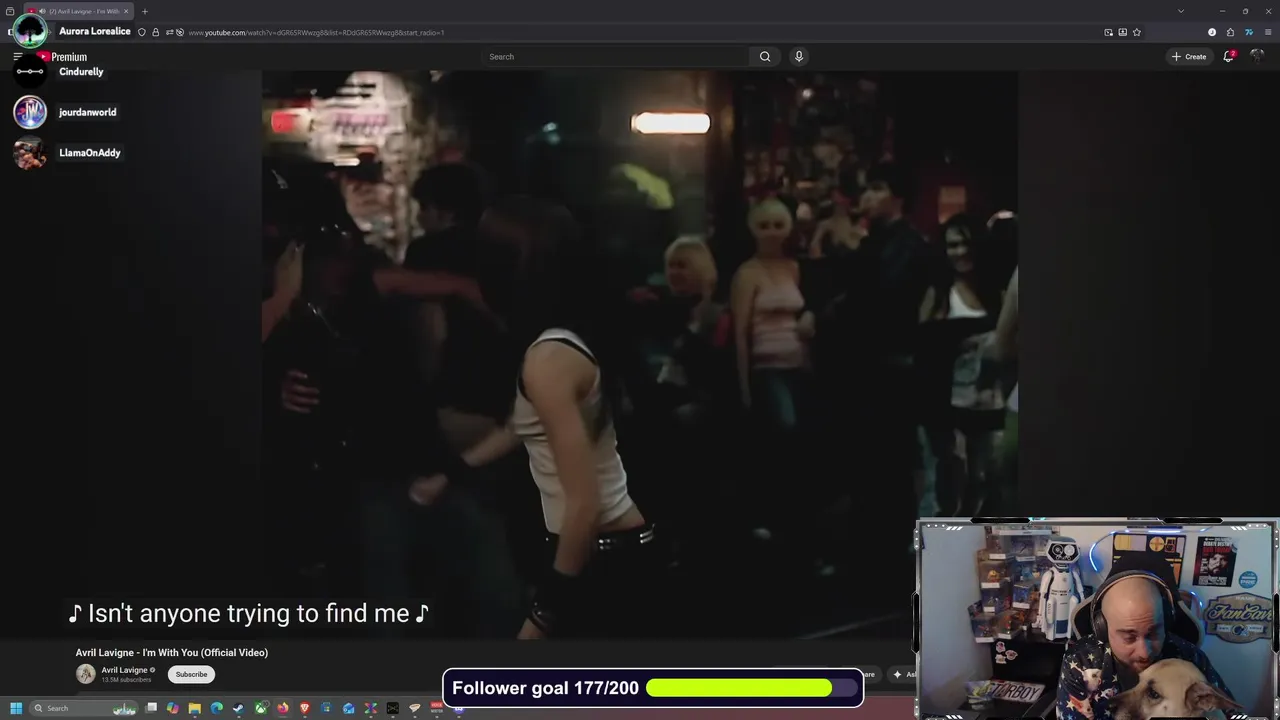Open a new browser tab
This screenshot has width=1280, height=720.
145,11
